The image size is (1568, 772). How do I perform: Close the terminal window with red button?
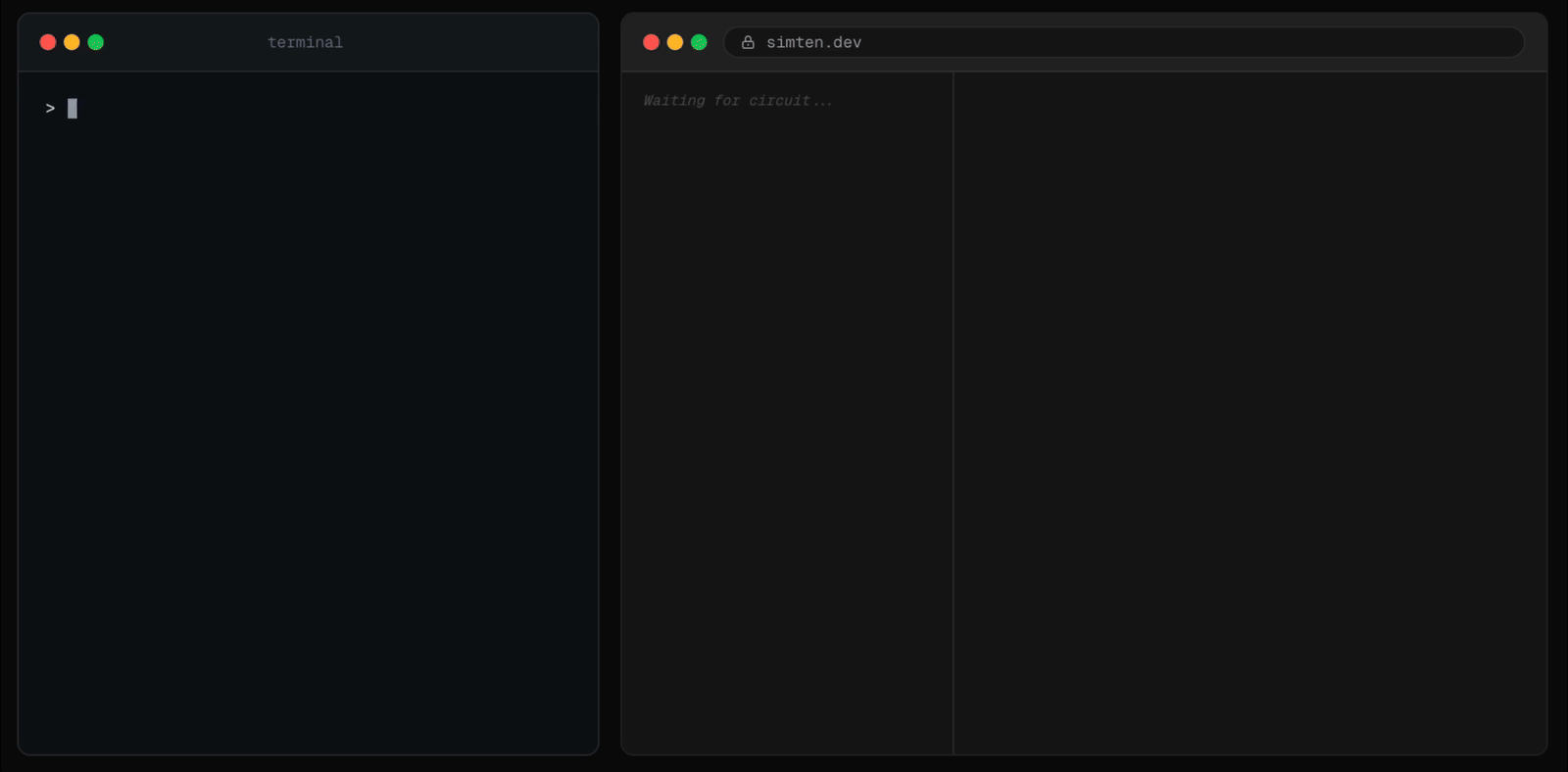[x=47, y=42]
